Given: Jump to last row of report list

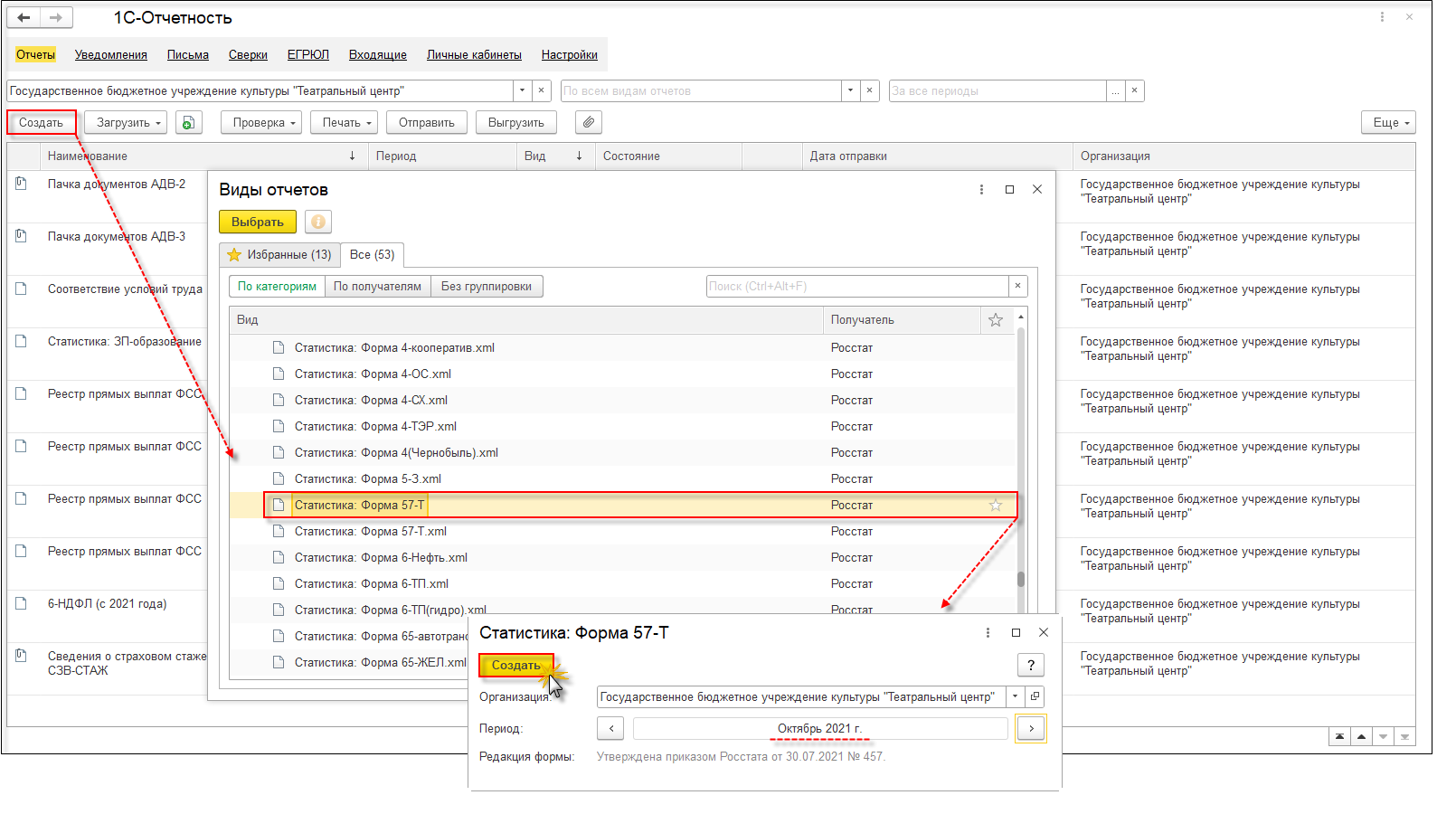Looking at the screenshot, I should point(1404,736).
